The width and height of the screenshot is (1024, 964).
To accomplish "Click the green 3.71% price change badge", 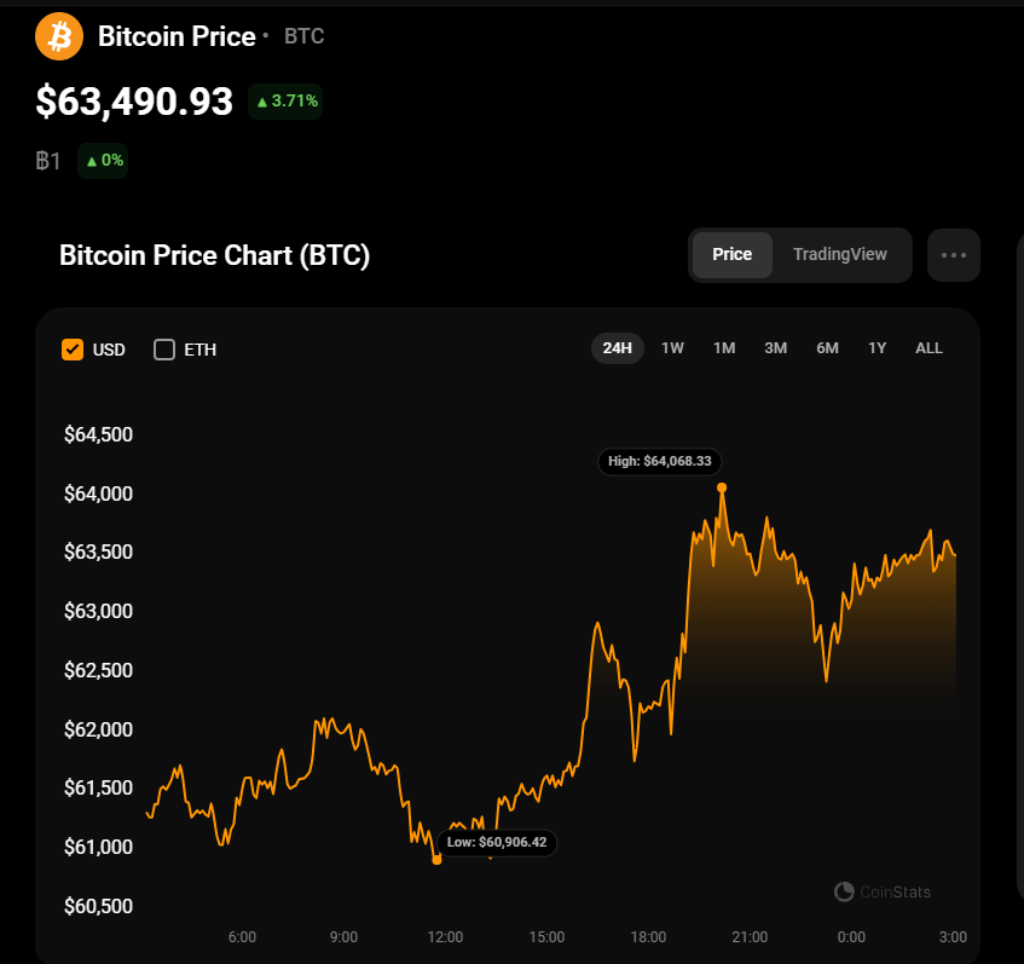I will (x=286, y=101).
